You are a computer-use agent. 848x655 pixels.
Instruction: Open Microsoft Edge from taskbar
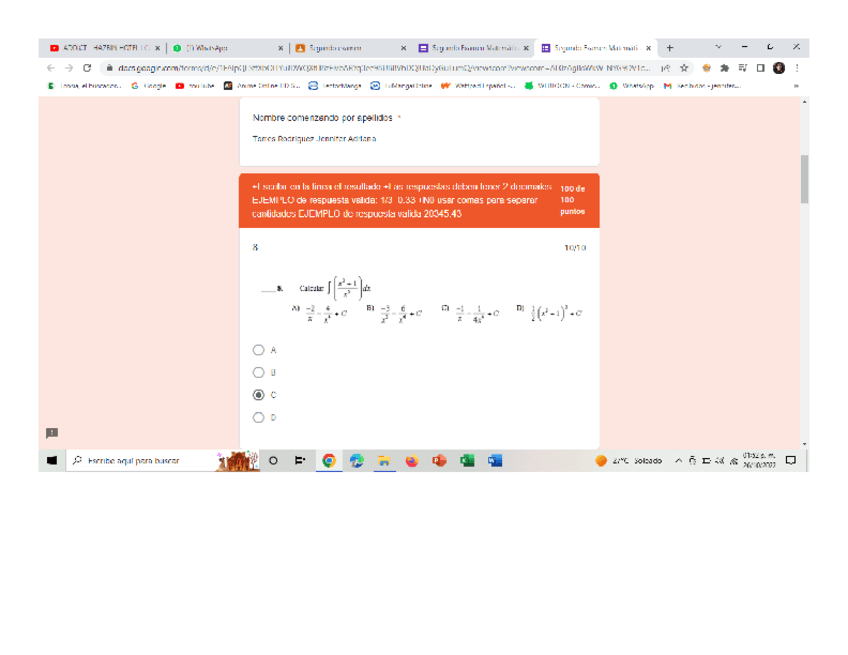pyautogui.click(x=356, y=460)
